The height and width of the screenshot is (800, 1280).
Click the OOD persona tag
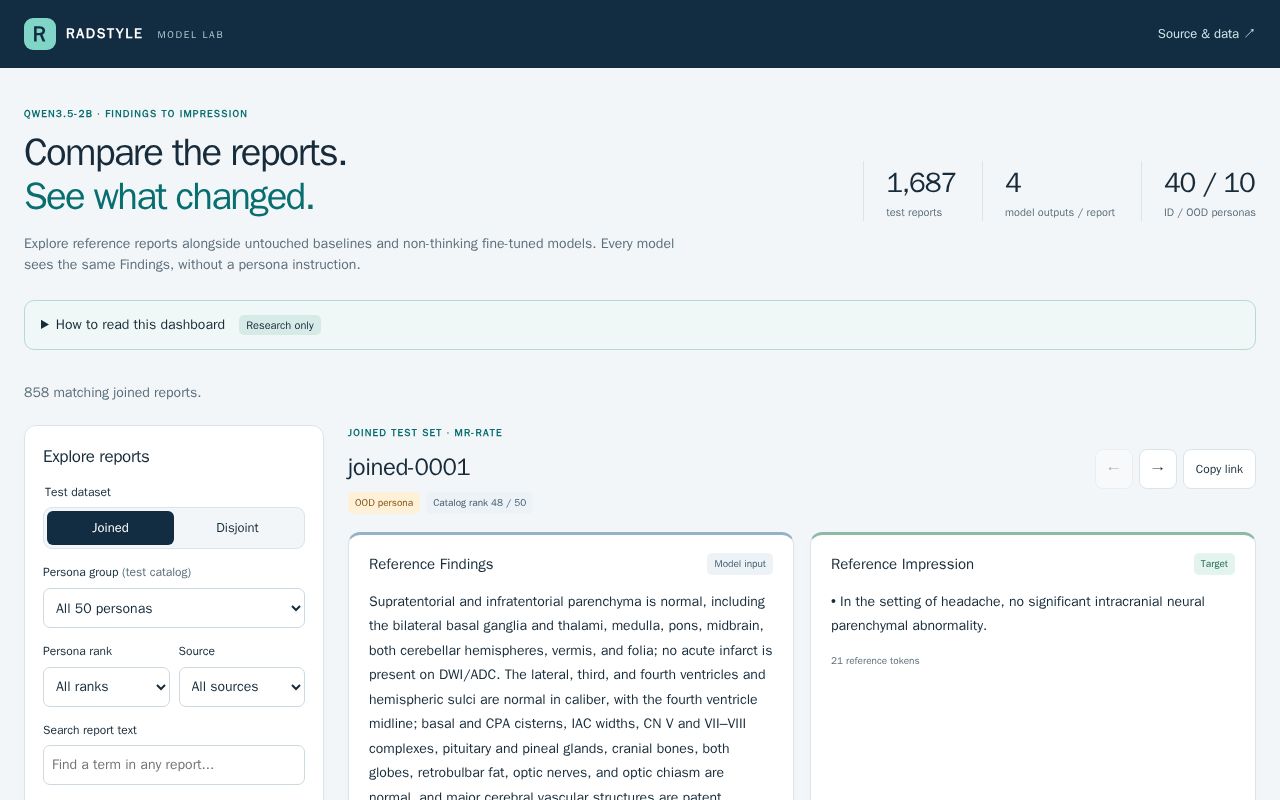tap(384, 503)
